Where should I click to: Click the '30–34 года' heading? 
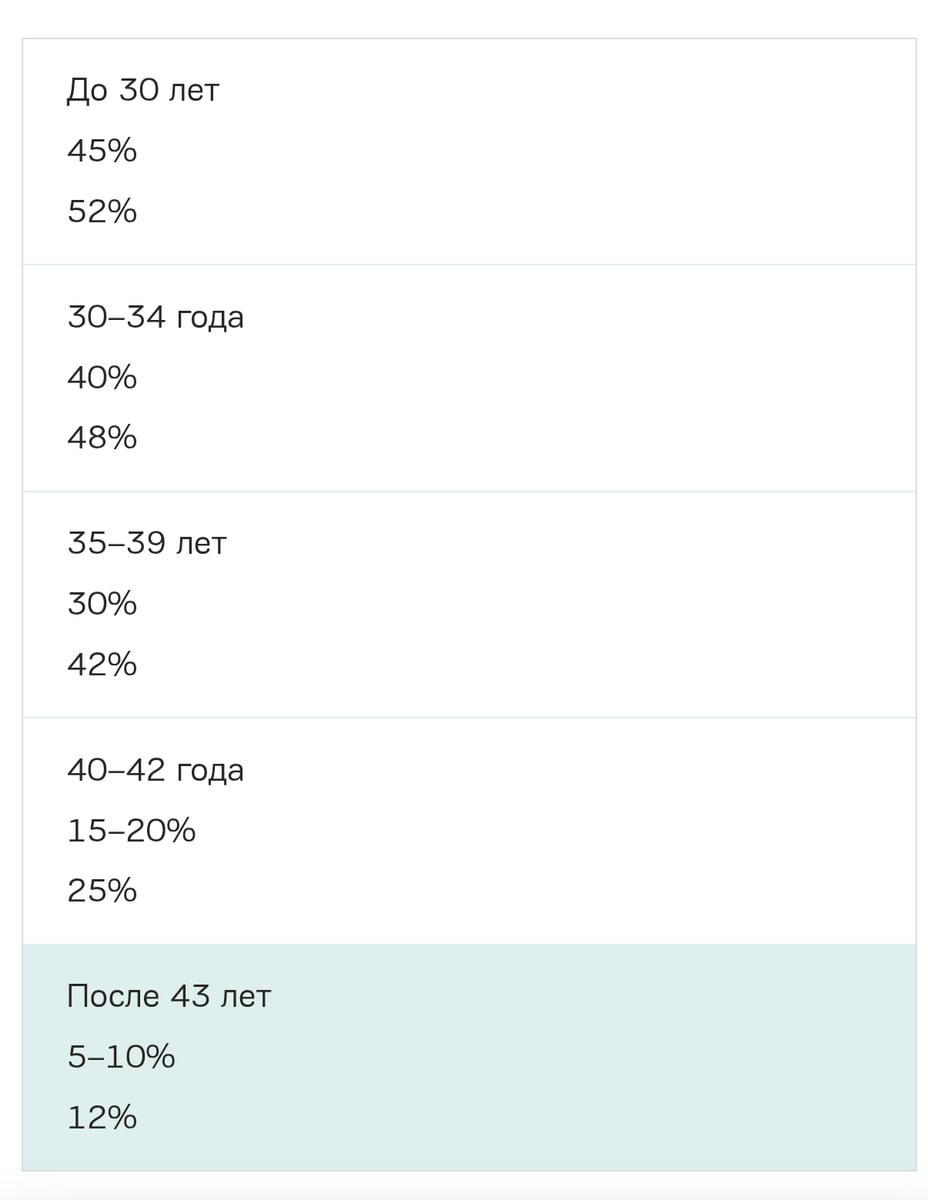[x=156, y=318]
